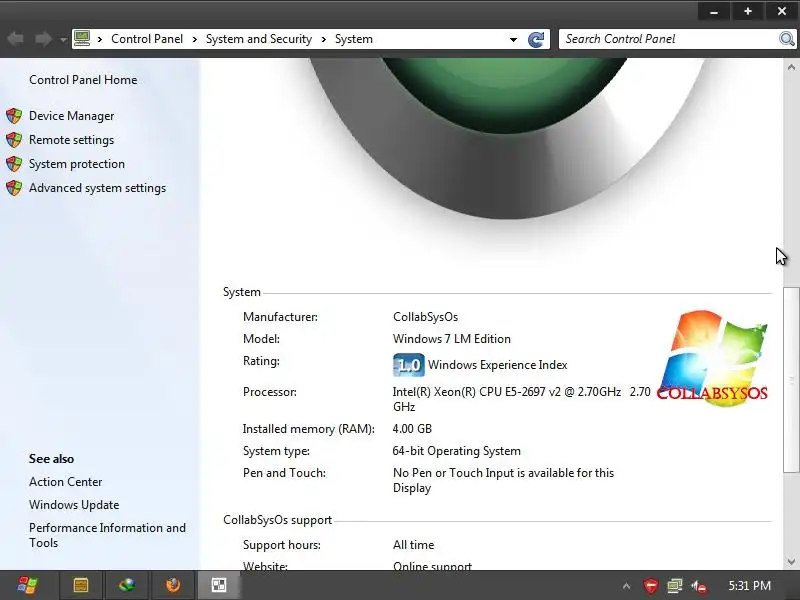Screen dimensions: 800x600
Task: Click the Windows Experience Index link
Action: pos(497,365)
